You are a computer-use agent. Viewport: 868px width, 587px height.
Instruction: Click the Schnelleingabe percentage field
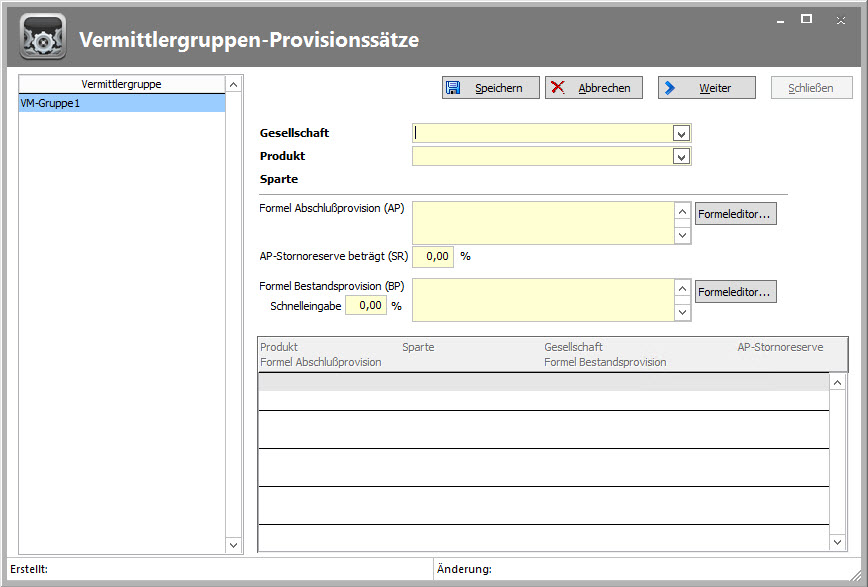pyautogui.click(x=366, y=306)
